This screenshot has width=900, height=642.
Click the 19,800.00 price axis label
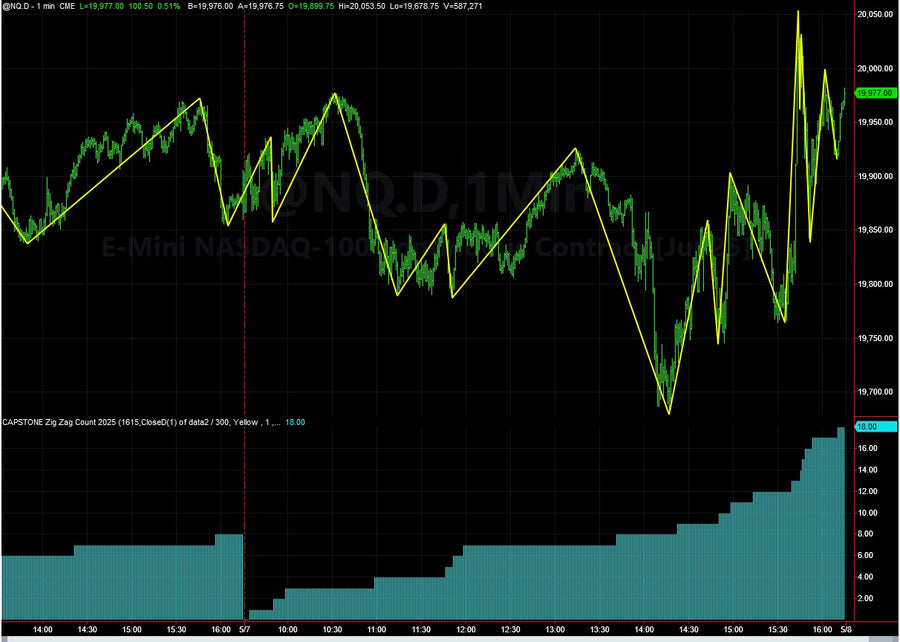tap(875, 284)
